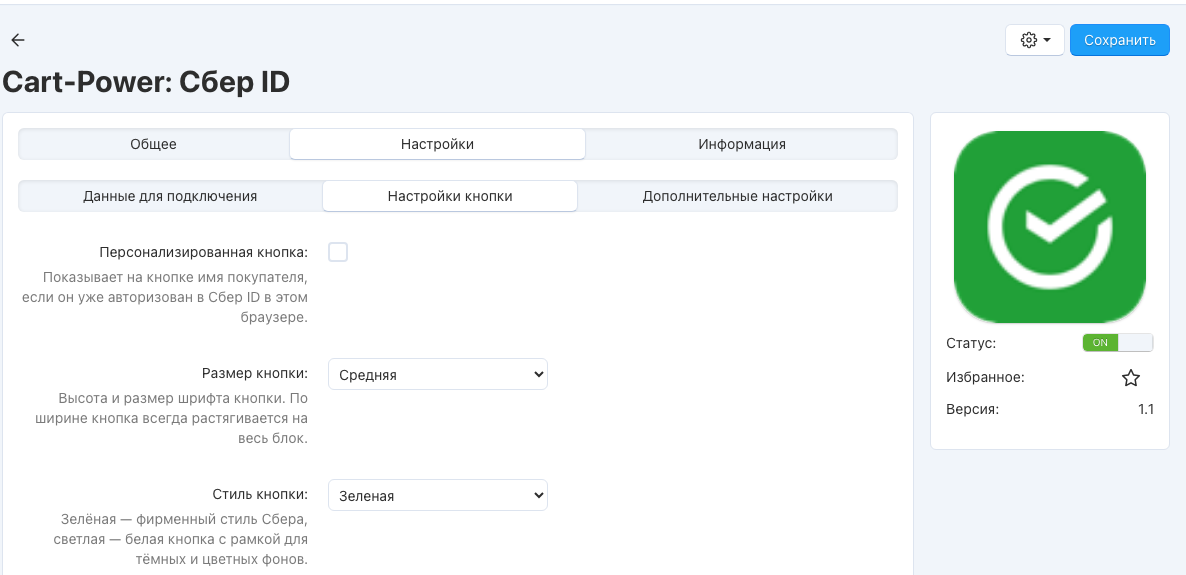This screenshot has width=1186, height=575.
Task: Open Данные для подключения sub-tab
Action: point(170,196)
